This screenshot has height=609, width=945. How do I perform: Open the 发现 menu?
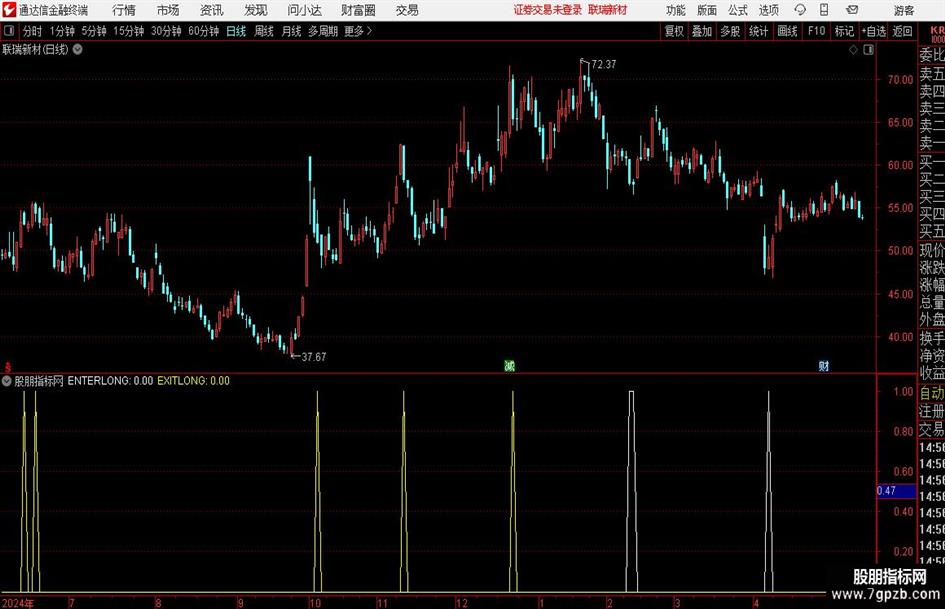click(256, 10)
